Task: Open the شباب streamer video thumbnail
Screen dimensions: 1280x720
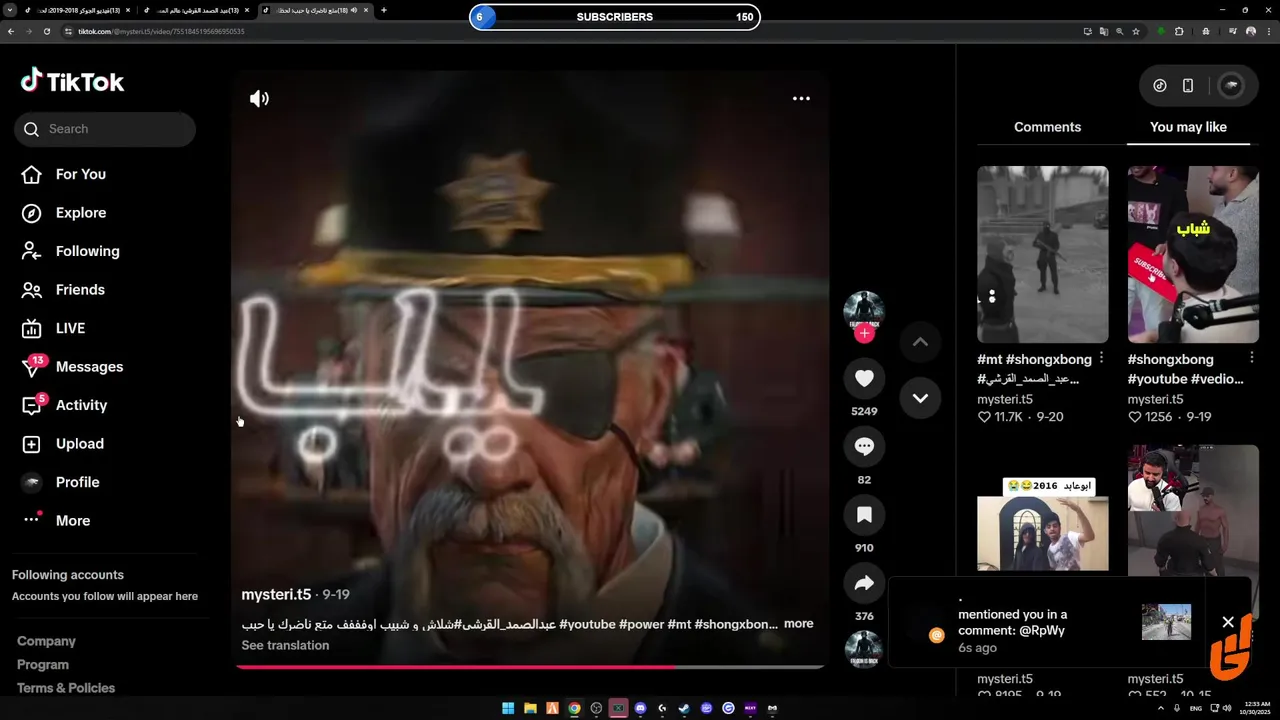Action: 1193,255
